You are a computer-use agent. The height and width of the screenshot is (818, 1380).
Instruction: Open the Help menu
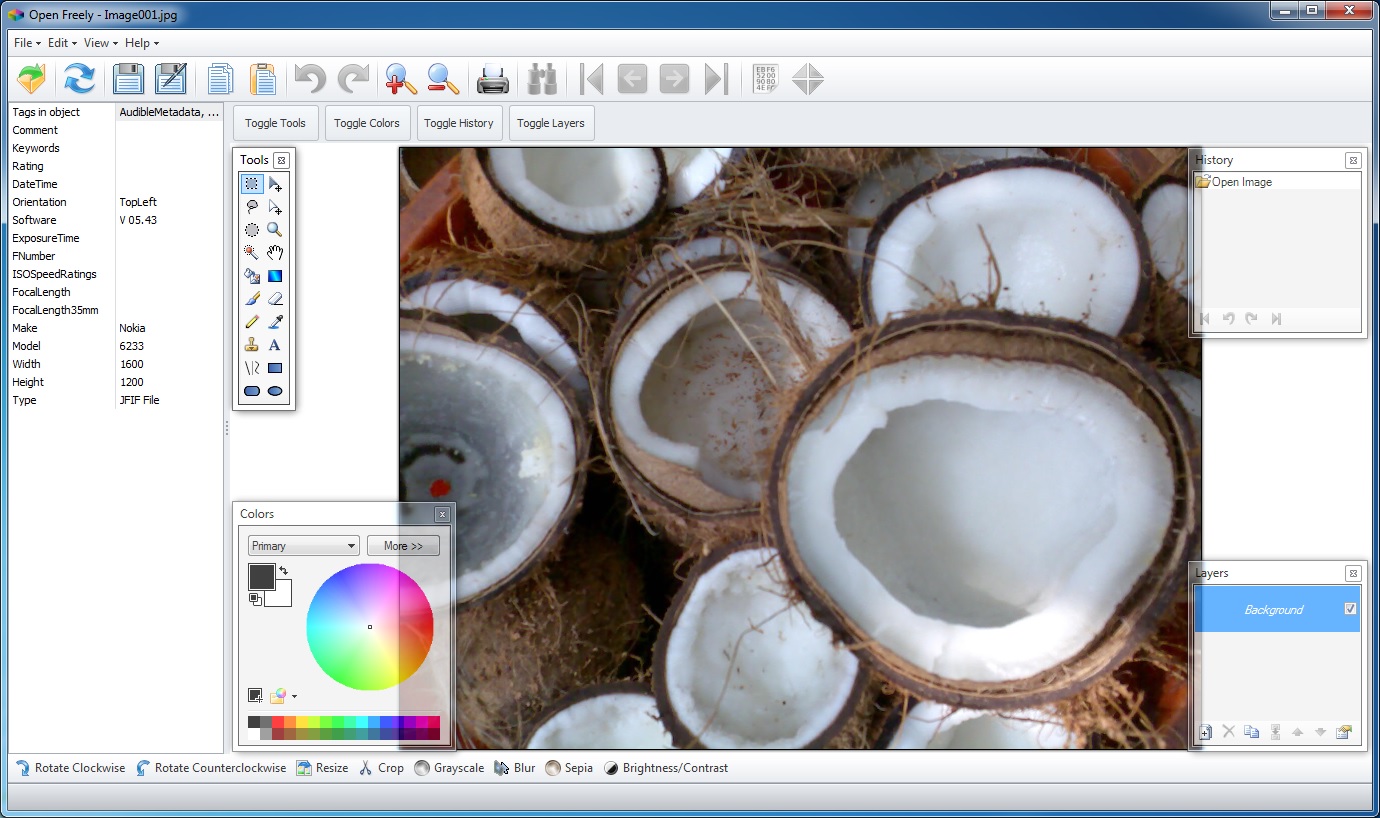tap(141, 43)
